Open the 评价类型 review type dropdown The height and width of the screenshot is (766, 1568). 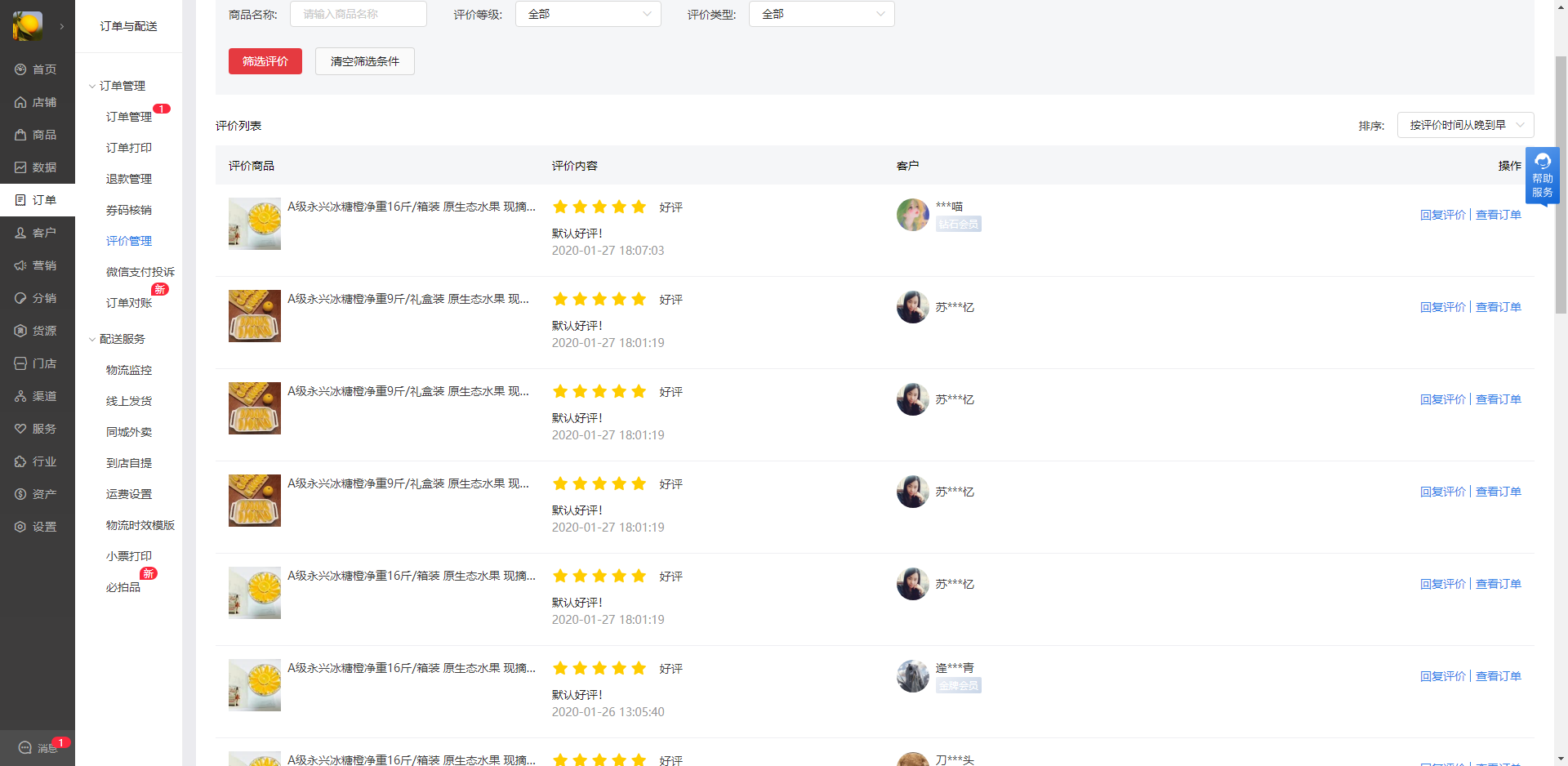pos(822,14)
